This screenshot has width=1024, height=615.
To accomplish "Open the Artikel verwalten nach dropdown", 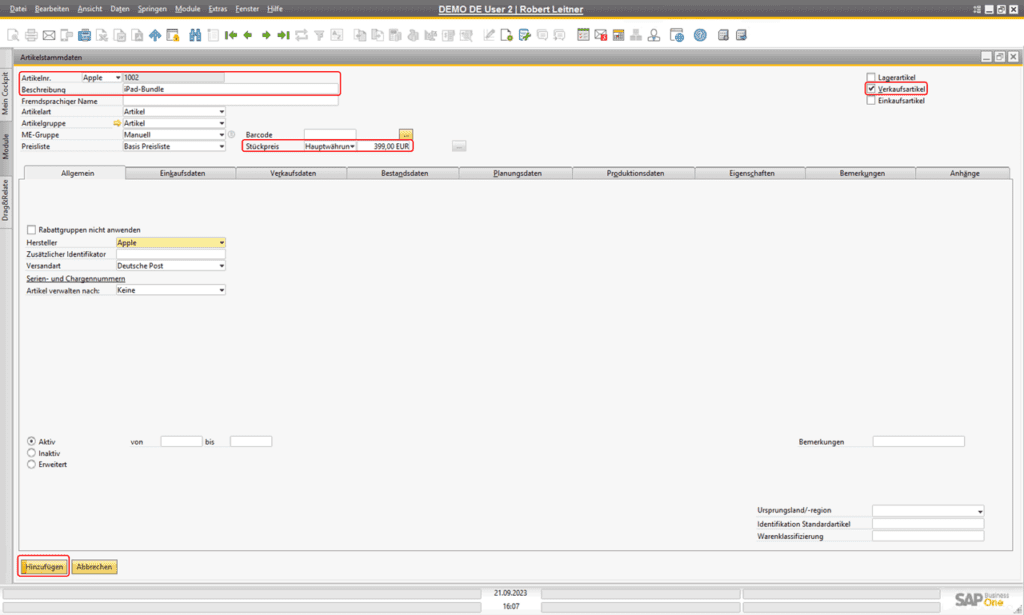I will (x=170, y=291).
